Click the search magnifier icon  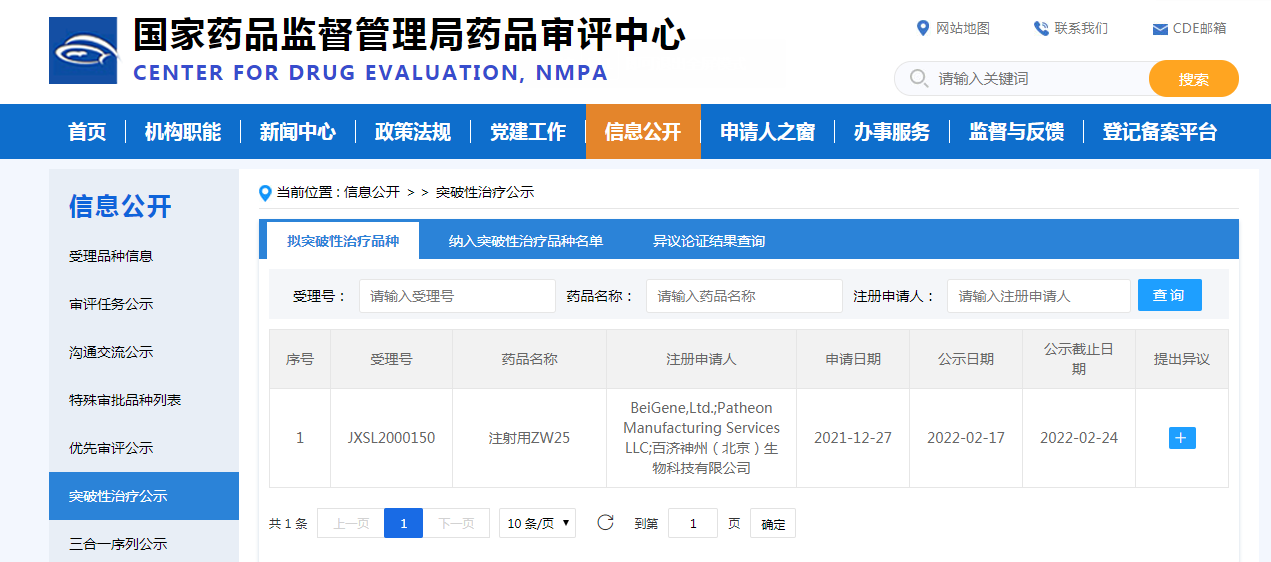(917, 78)
